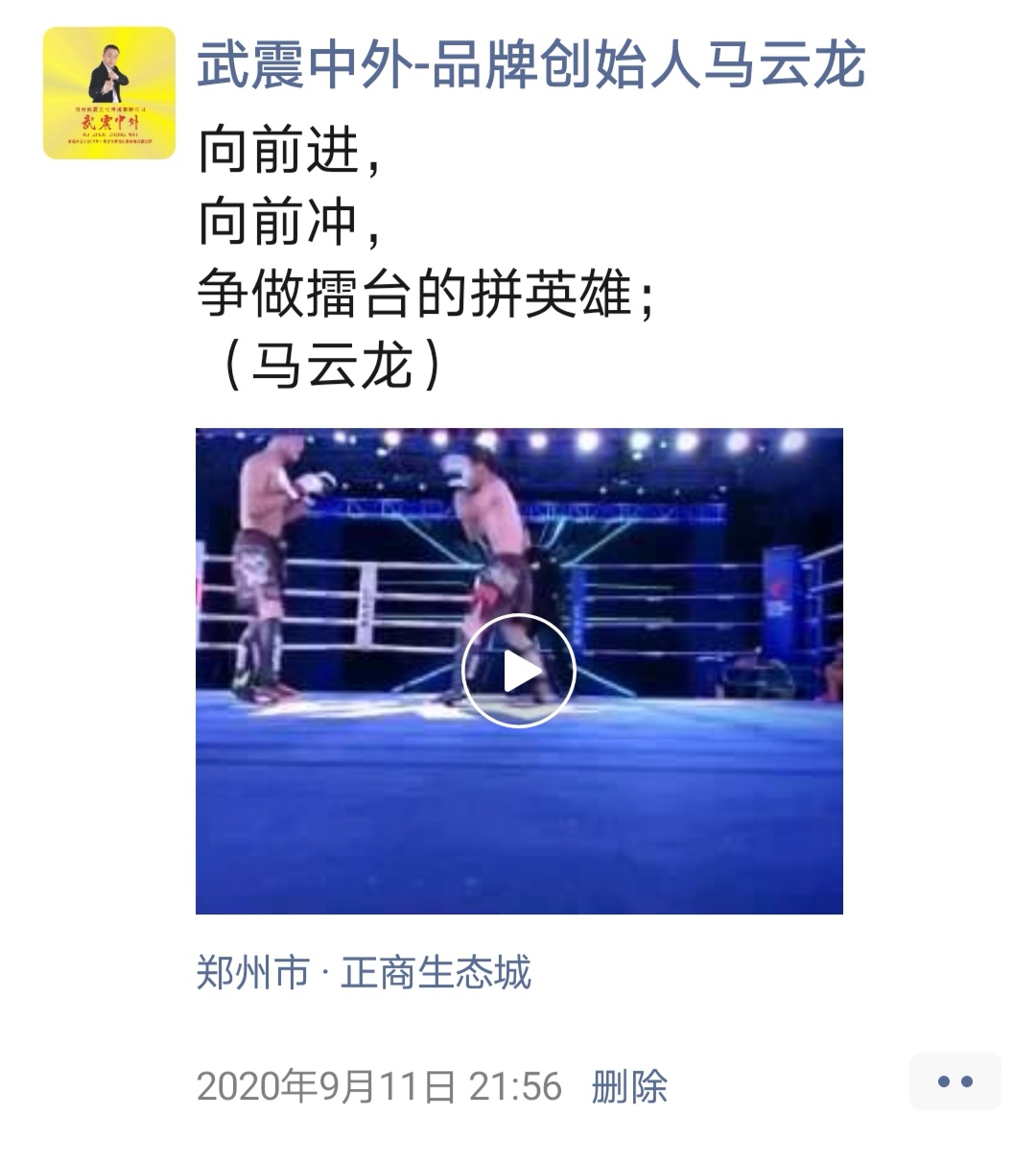The width and height of the screenshot is (1036, 1163).
Task: Click the 郑州市 city part of location
Action: point(253,972)
